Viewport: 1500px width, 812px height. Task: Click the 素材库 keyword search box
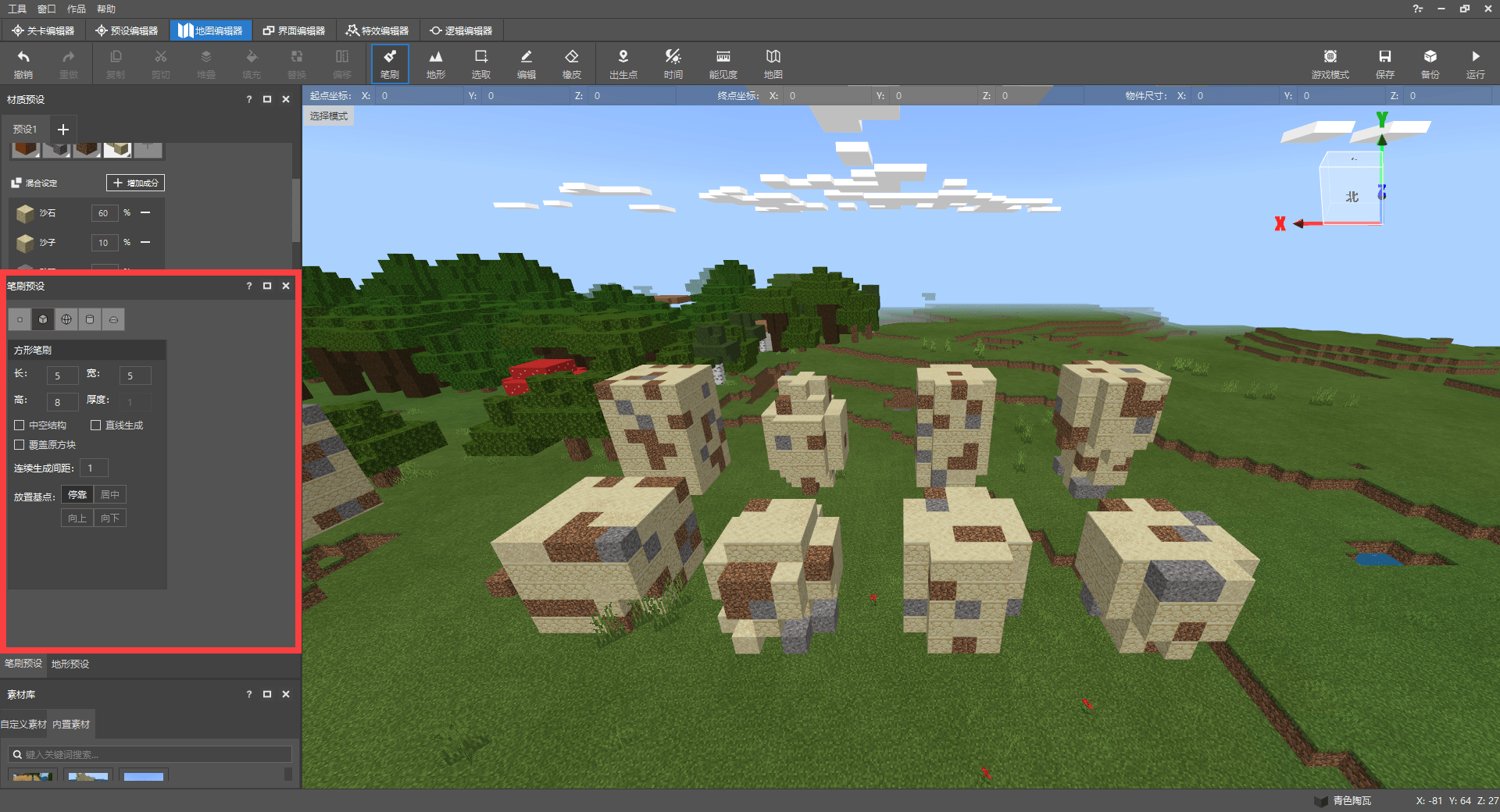pos(150,754)
